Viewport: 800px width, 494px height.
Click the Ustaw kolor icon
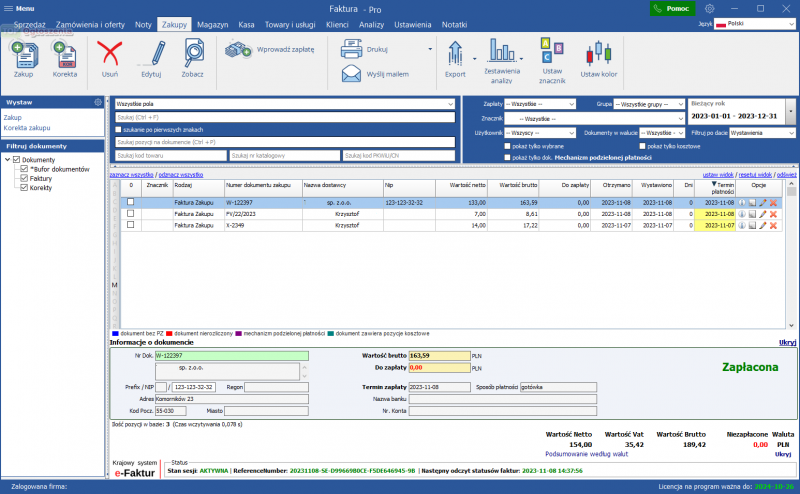pyautogui.click(x=599, y=54)
